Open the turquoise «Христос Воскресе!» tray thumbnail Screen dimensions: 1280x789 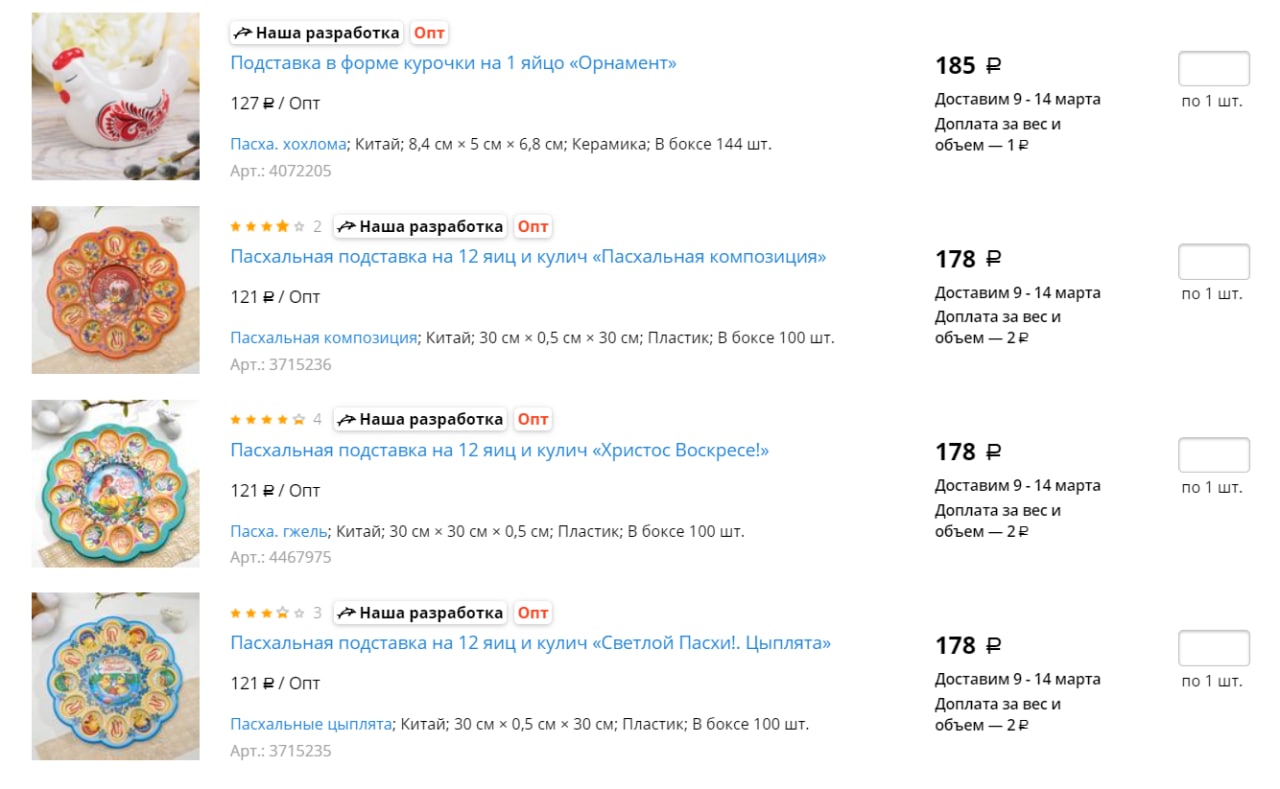pyautogui.click(x=115, y=483)
